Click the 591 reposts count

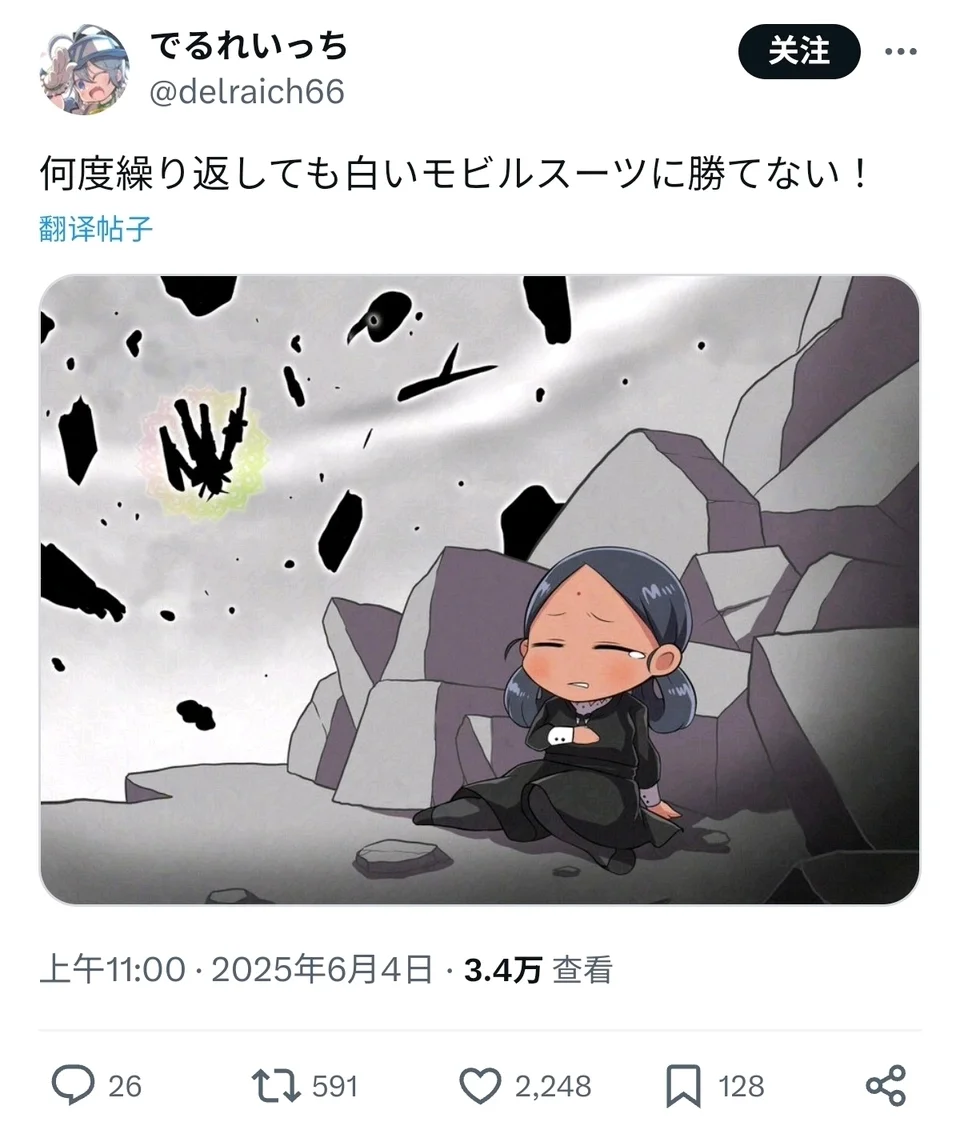335,1087
